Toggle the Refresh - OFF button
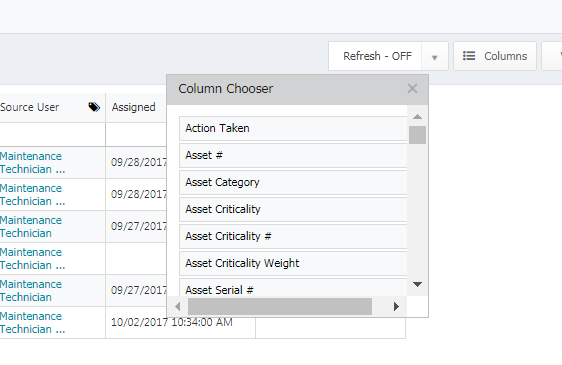This screenshot has height=365, width=562. pos(375,56)
